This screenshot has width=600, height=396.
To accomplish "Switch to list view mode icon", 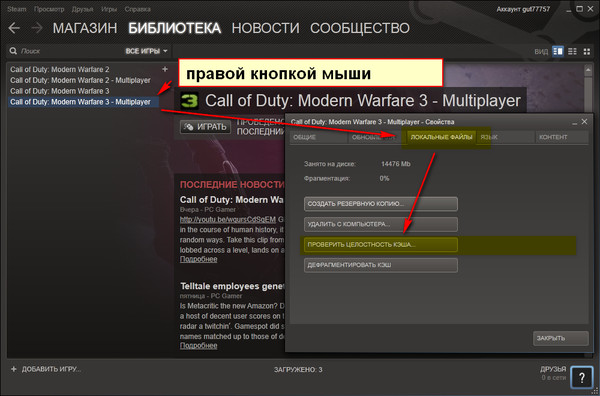I will [572, 51].
